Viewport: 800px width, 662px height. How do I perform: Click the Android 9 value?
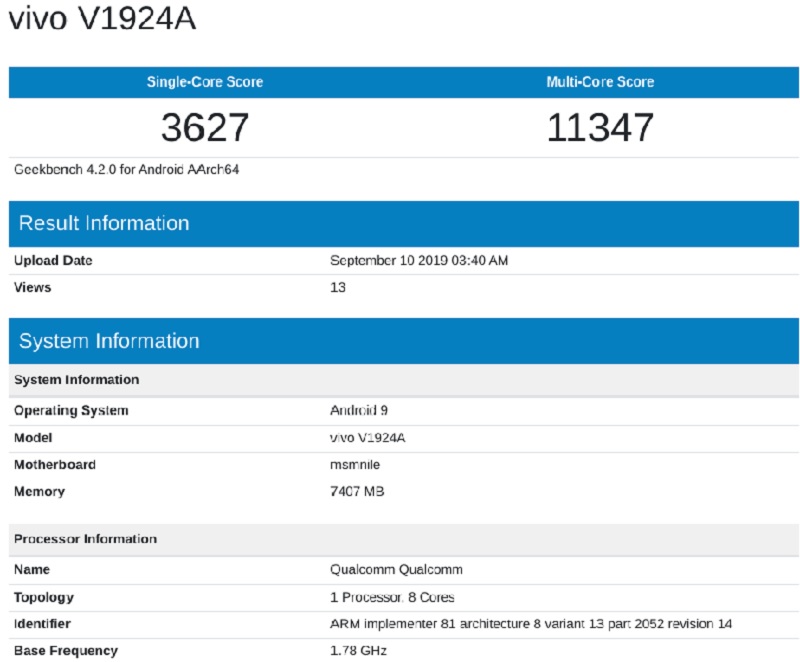tap(359, 411)
